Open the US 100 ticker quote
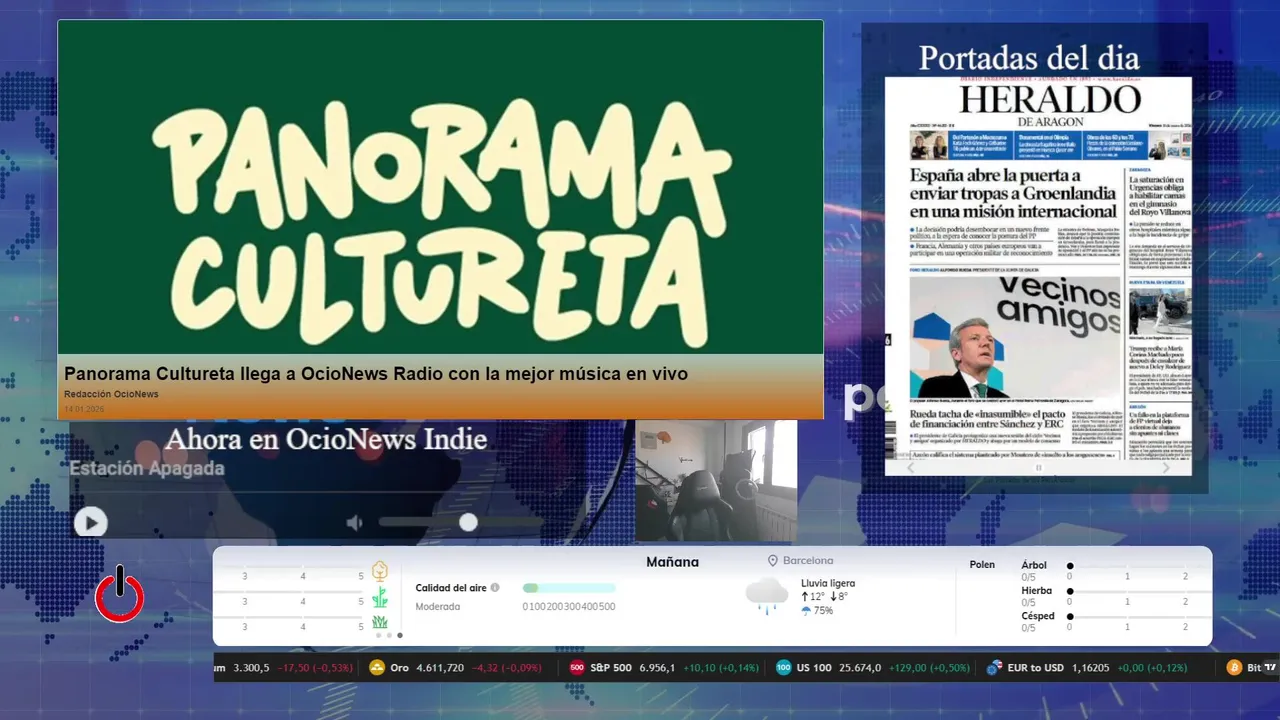This screenshot has width=1280, height=720. coord(872,668)
